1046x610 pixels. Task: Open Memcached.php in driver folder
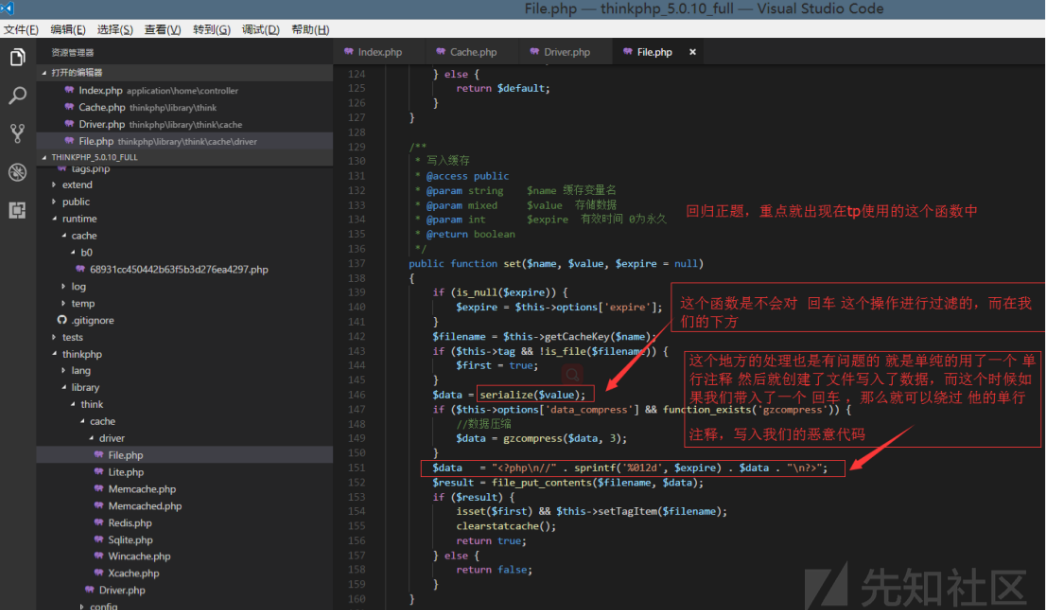pos(145,506)
